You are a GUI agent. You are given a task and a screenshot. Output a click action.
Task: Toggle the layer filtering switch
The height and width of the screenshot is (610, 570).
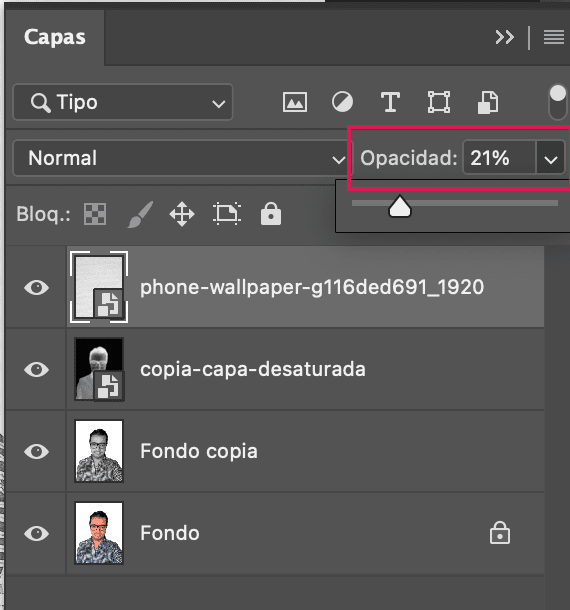(x=558, y=102)
